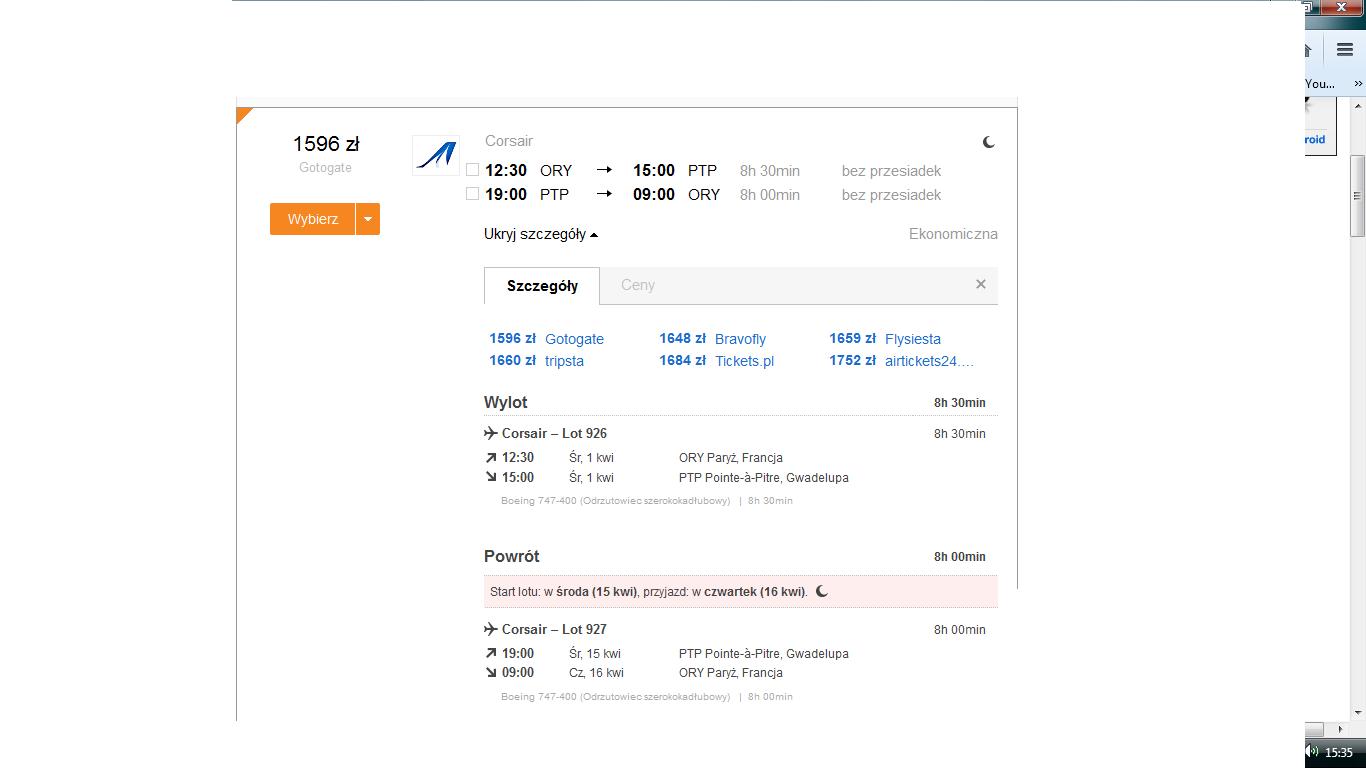Open the tripsta 1660 zł offer link

(537, 361)
